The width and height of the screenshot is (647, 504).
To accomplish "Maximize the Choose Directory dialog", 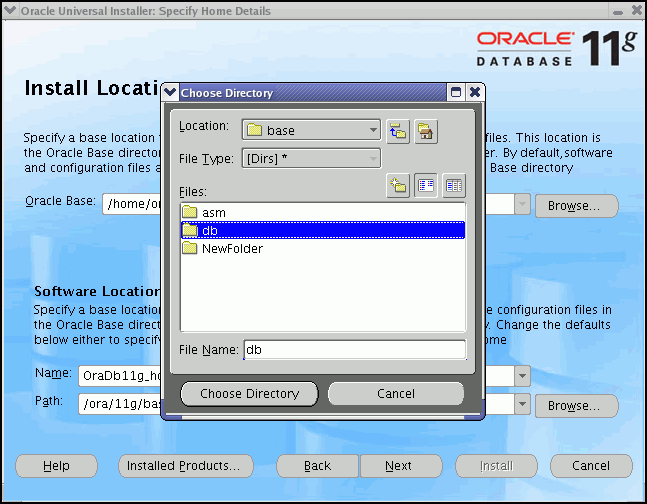I will [x=456, y=92].
